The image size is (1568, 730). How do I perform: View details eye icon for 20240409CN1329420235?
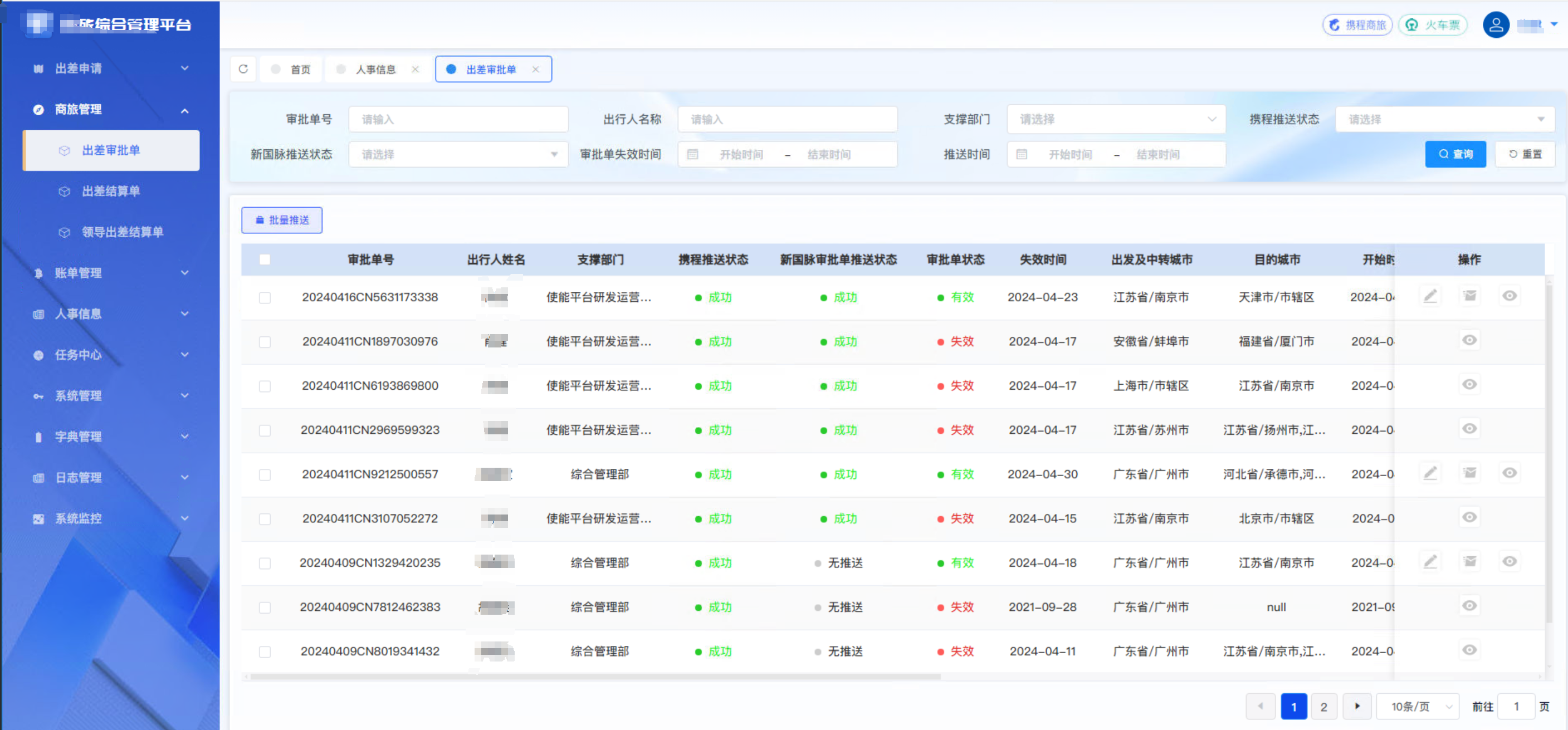pyautogui.click(x=1509, y=562)
